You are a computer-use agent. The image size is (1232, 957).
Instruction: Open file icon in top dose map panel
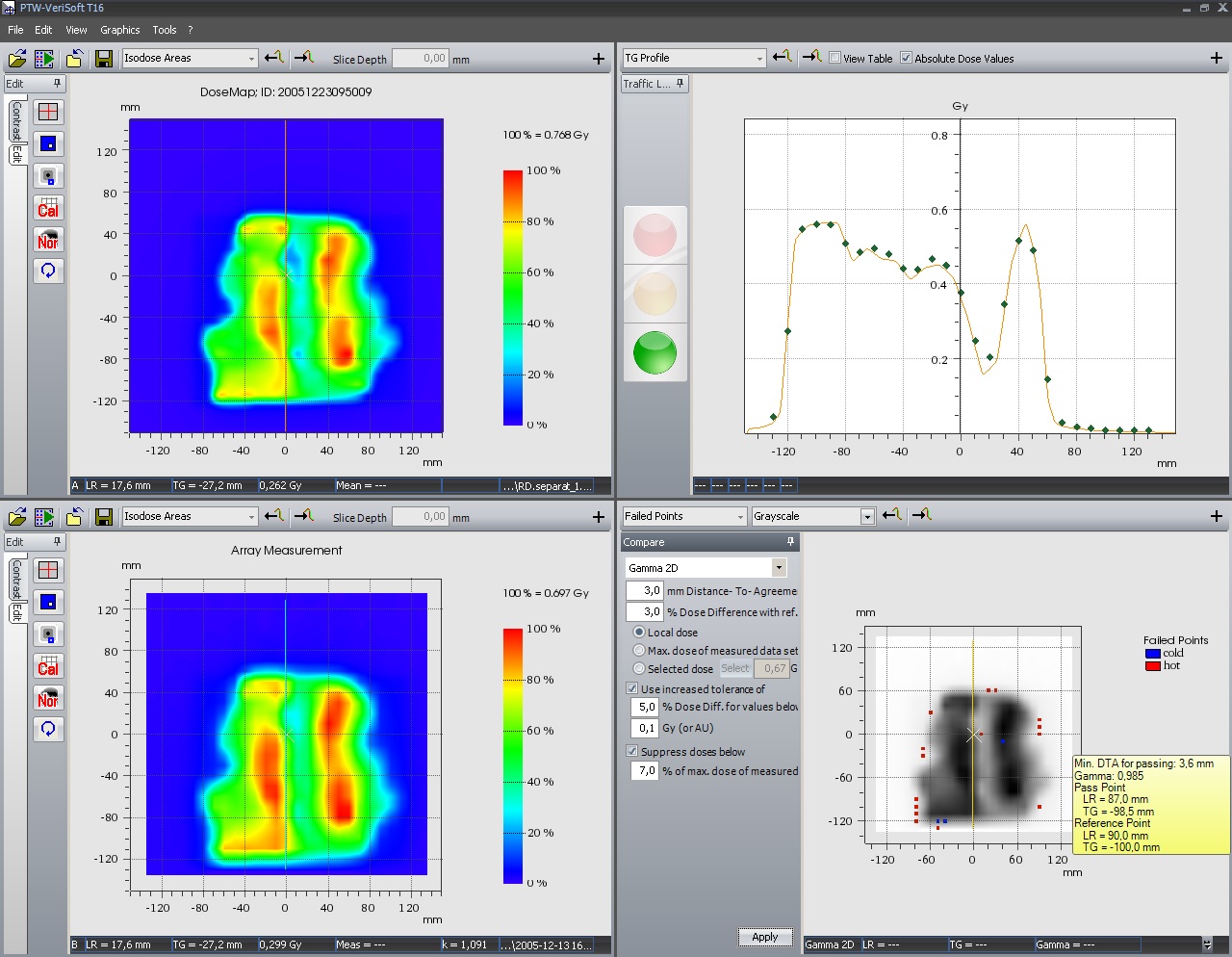[x=16, y=59]
